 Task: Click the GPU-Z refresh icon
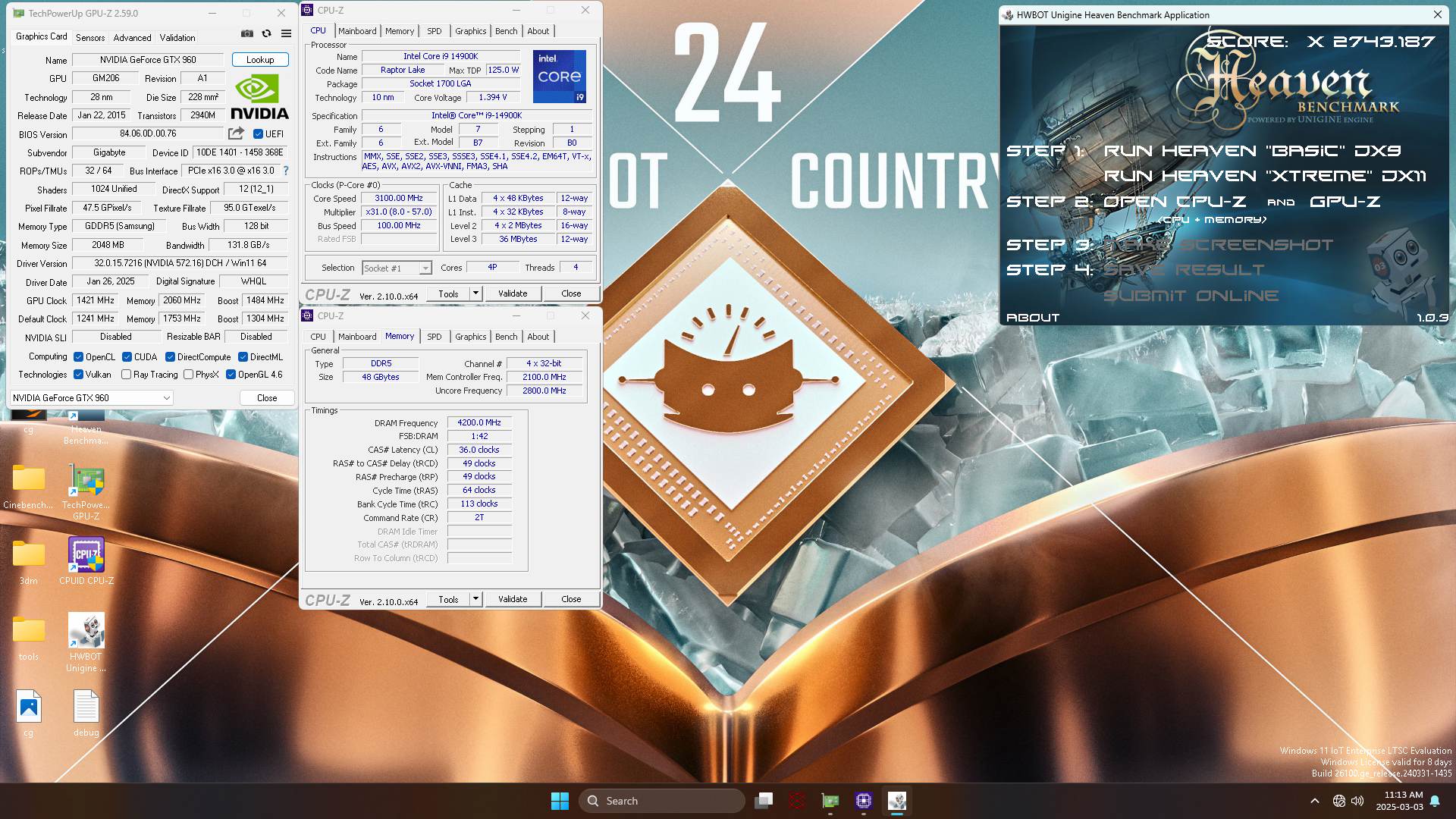point(267,34)
